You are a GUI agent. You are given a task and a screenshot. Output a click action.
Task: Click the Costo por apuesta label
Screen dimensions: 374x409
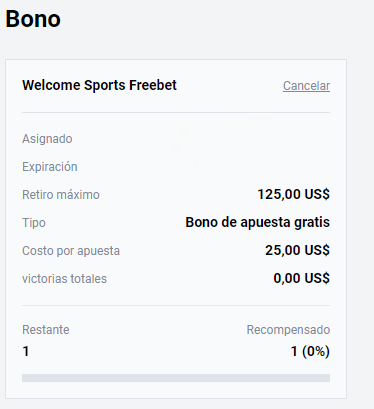tap(71, 251)
